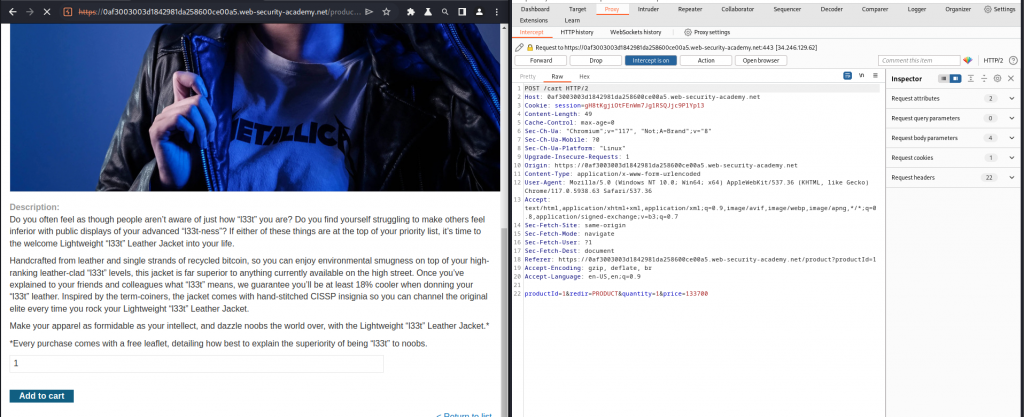
Task: Click the padlock icon before request URL
Action: [530, 47]
